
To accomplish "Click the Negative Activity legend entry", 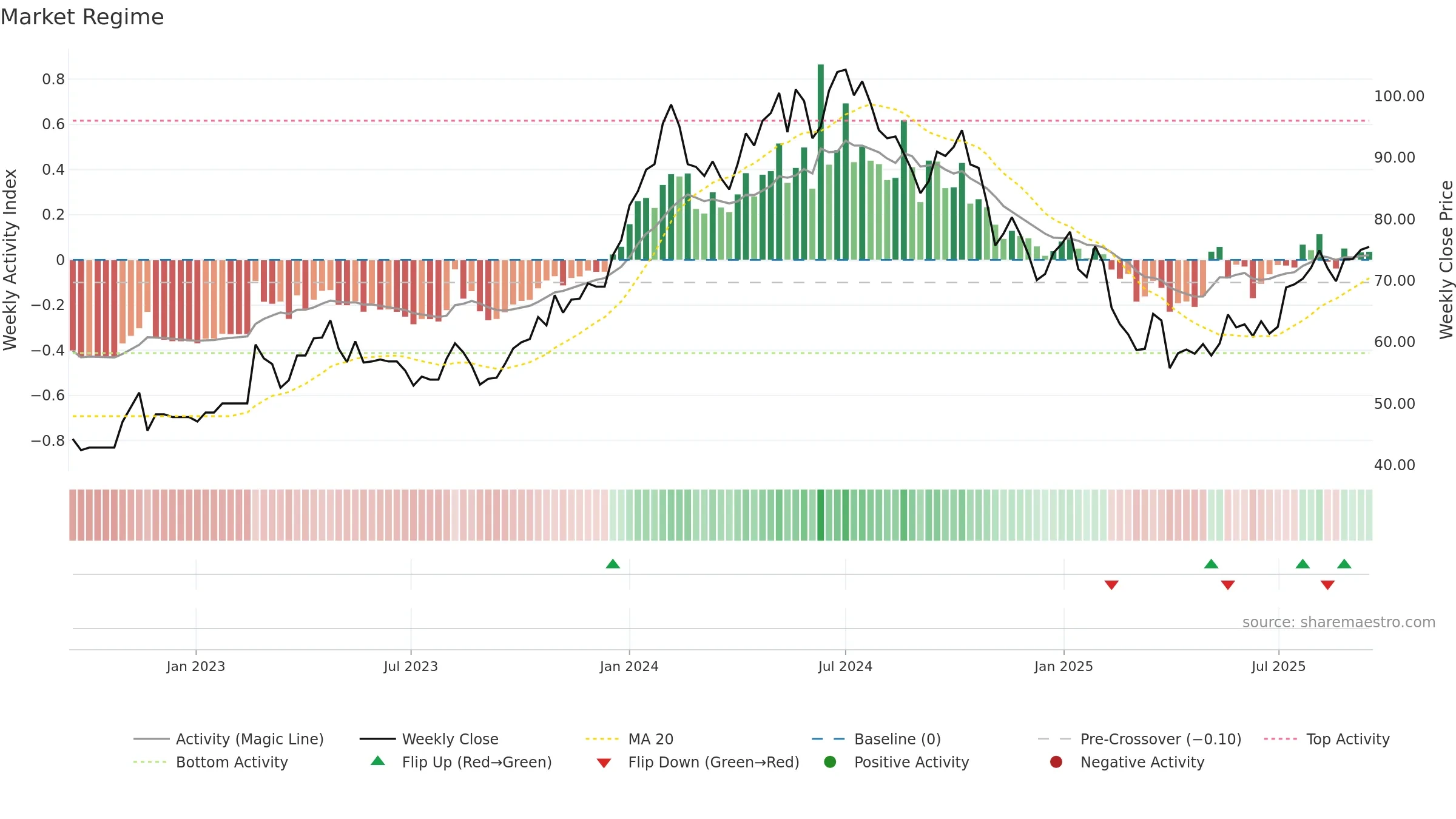I will tap(1127, 762).
